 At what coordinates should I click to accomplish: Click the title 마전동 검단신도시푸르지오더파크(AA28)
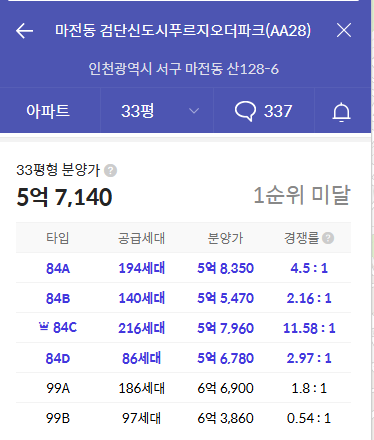[183, 31]
